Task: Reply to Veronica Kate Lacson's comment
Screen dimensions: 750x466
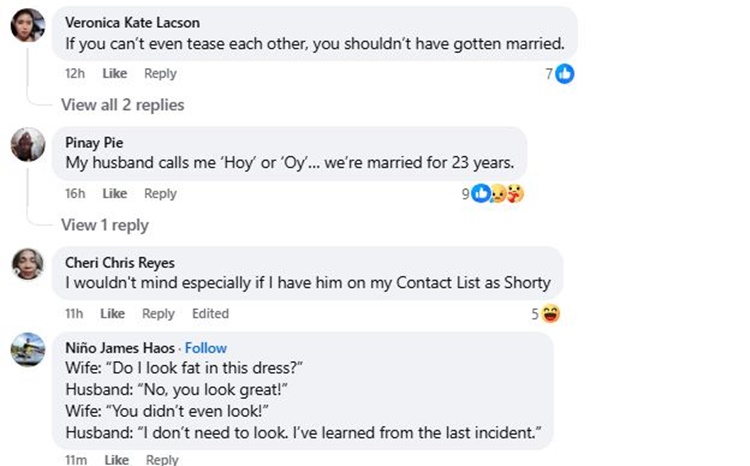Action: tap(160, 73)
